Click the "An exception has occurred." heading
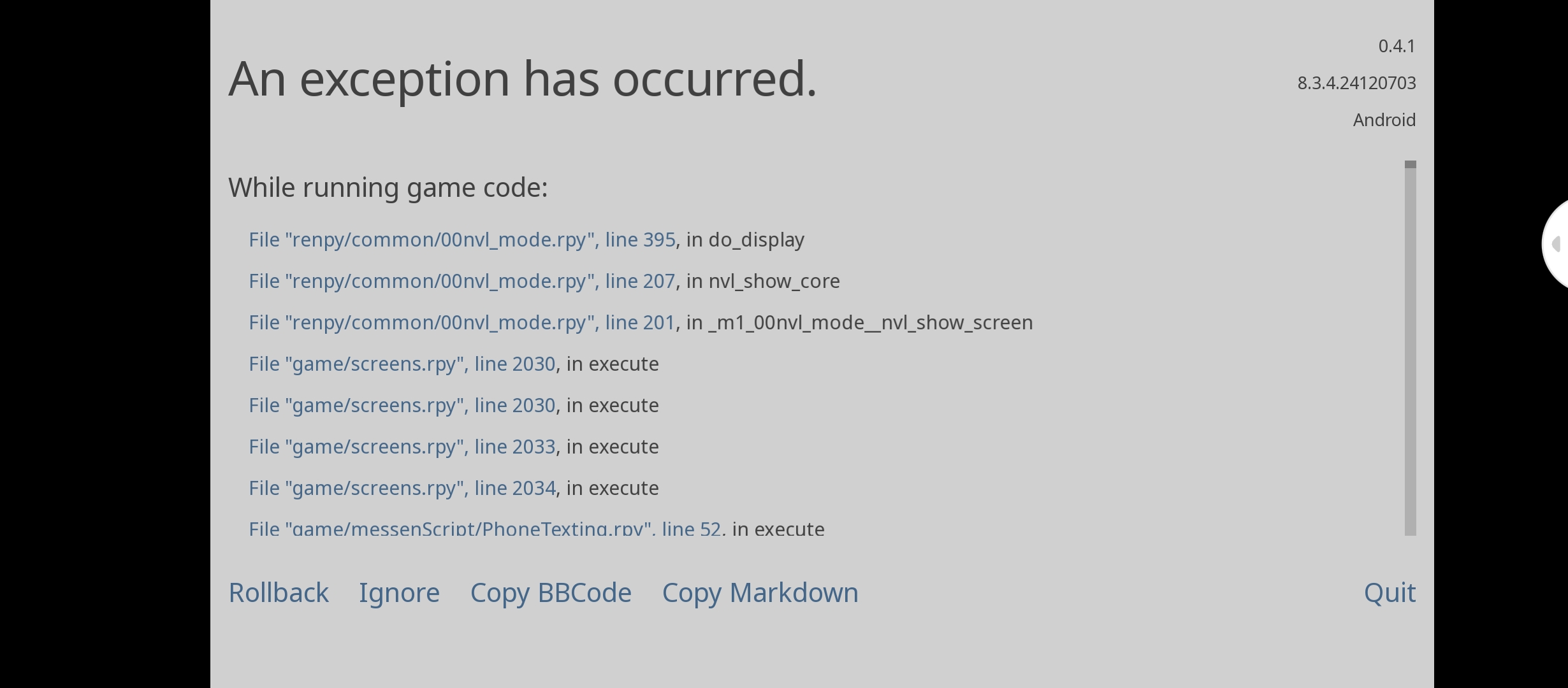The width and height of the screenshot is (1568, 688). coord(522,79)
